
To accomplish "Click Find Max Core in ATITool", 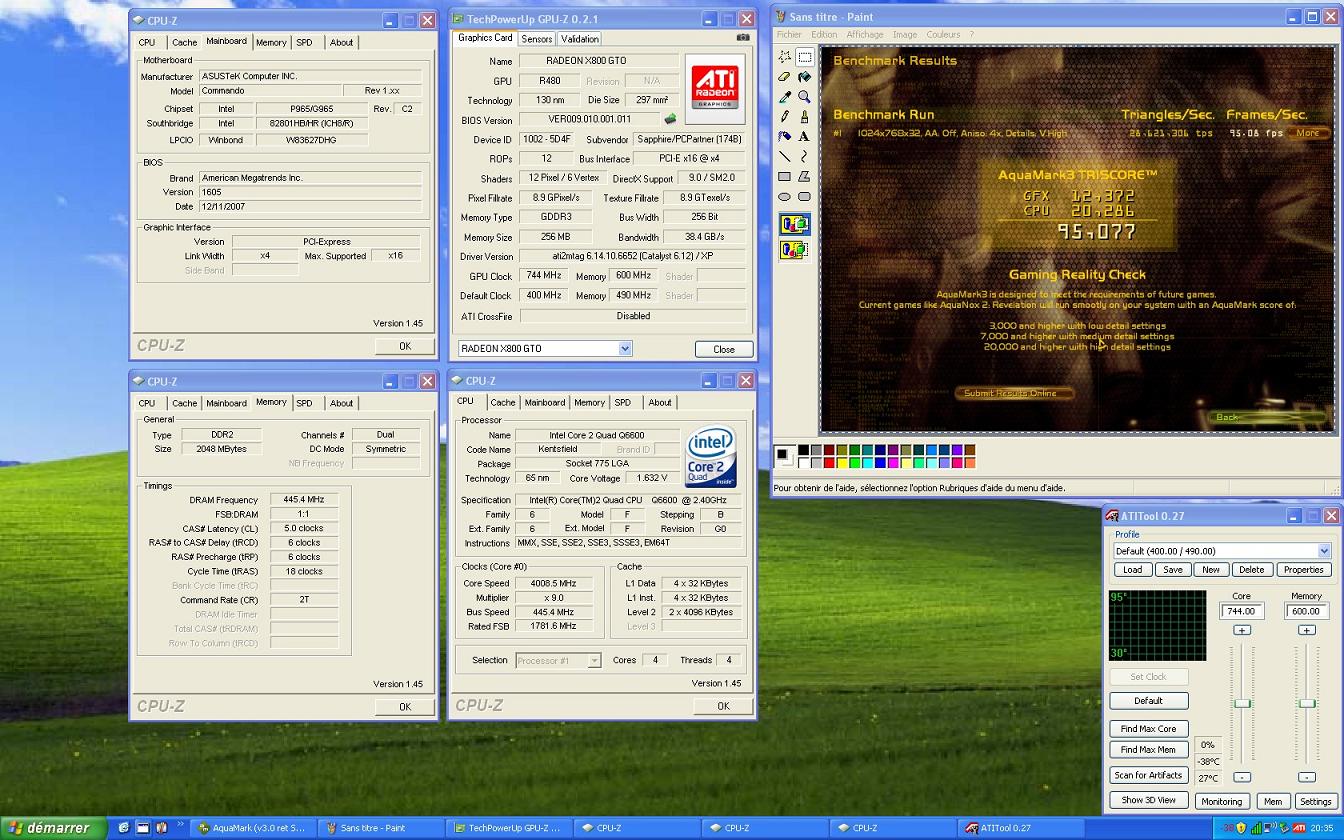I will 1148,729.
